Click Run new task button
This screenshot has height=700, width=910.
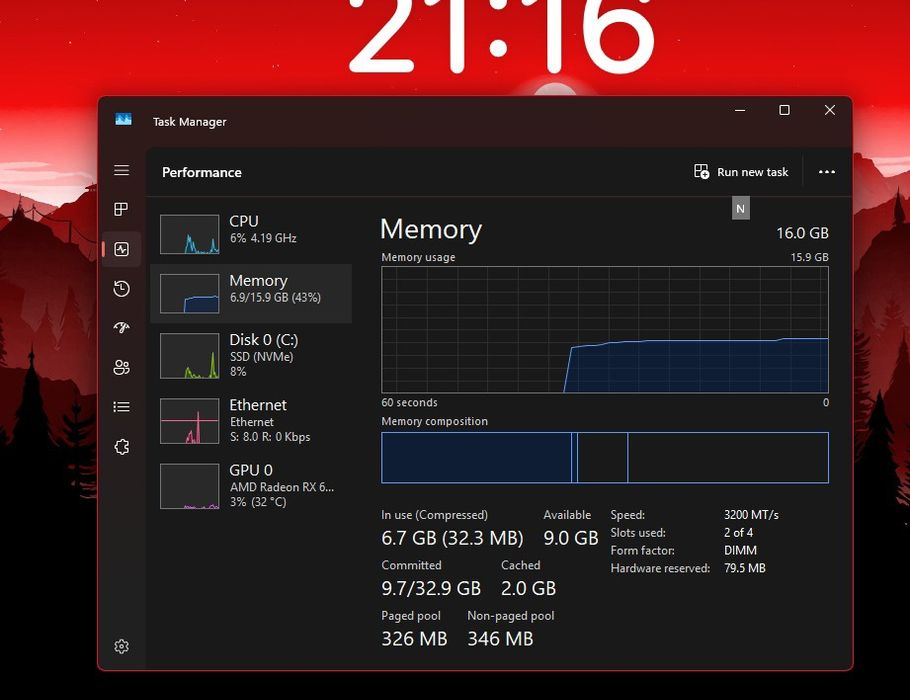point(741,172)
